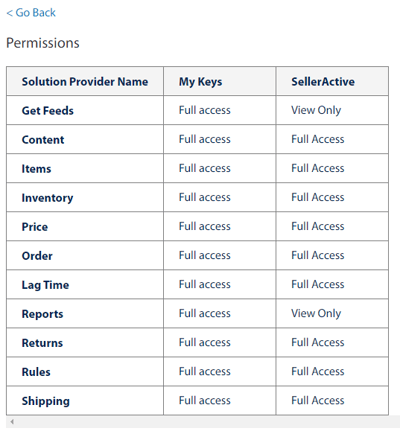This screenshot has height=434, width=400.
Task: Click the Order row label
Action: [x=37, y=256]
